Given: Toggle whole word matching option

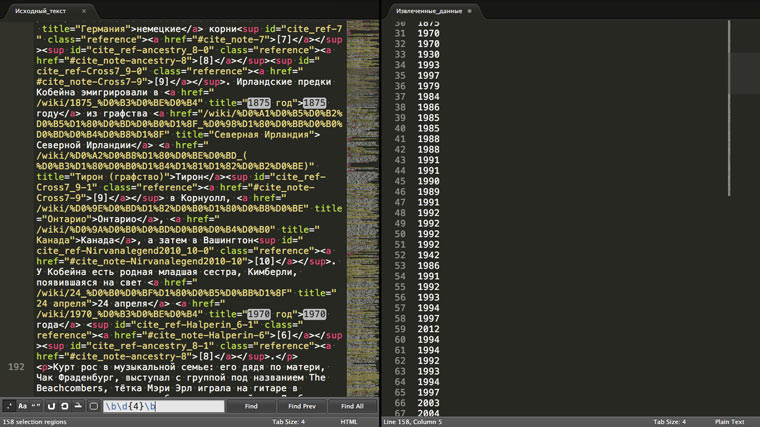Looking at the screenshot, I should pyautogui.click(x=37, y=407).
